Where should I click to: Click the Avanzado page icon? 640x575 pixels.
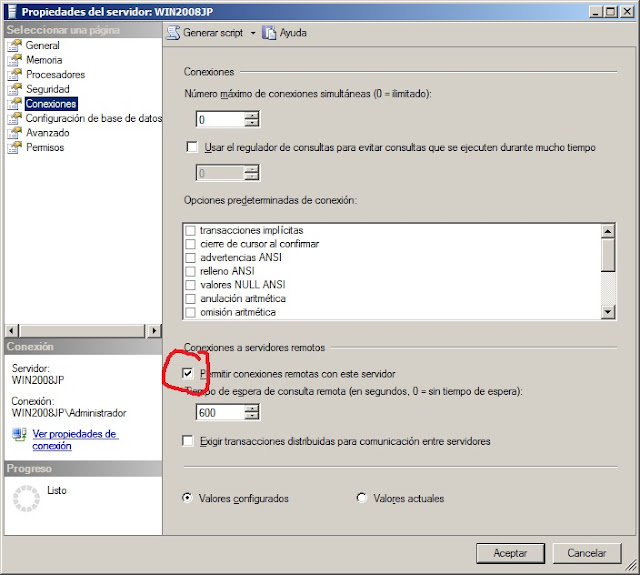click(x=14, y=133)
